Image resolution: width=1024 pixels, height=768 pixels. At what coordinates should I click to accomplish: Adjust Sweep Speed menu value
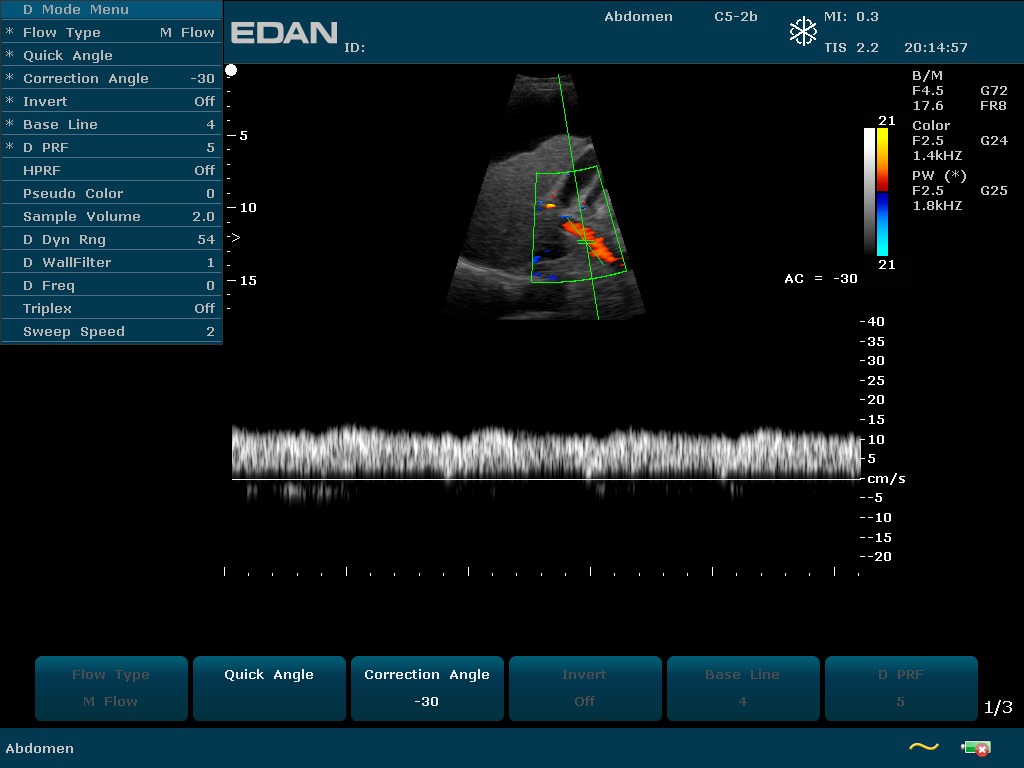coord(111,331)
